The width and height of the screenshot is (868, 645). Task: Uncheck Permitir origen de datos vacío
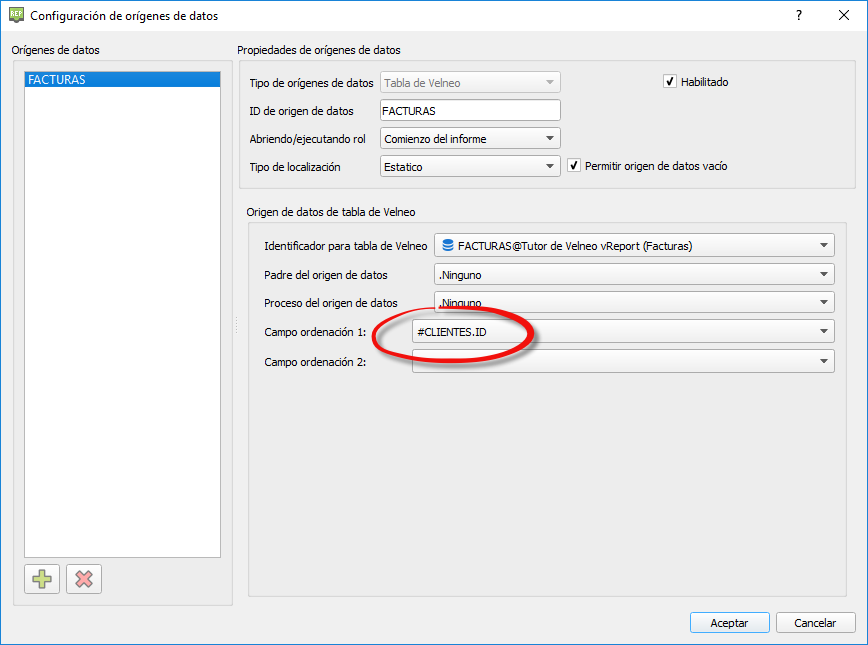[x=574, y=166]
